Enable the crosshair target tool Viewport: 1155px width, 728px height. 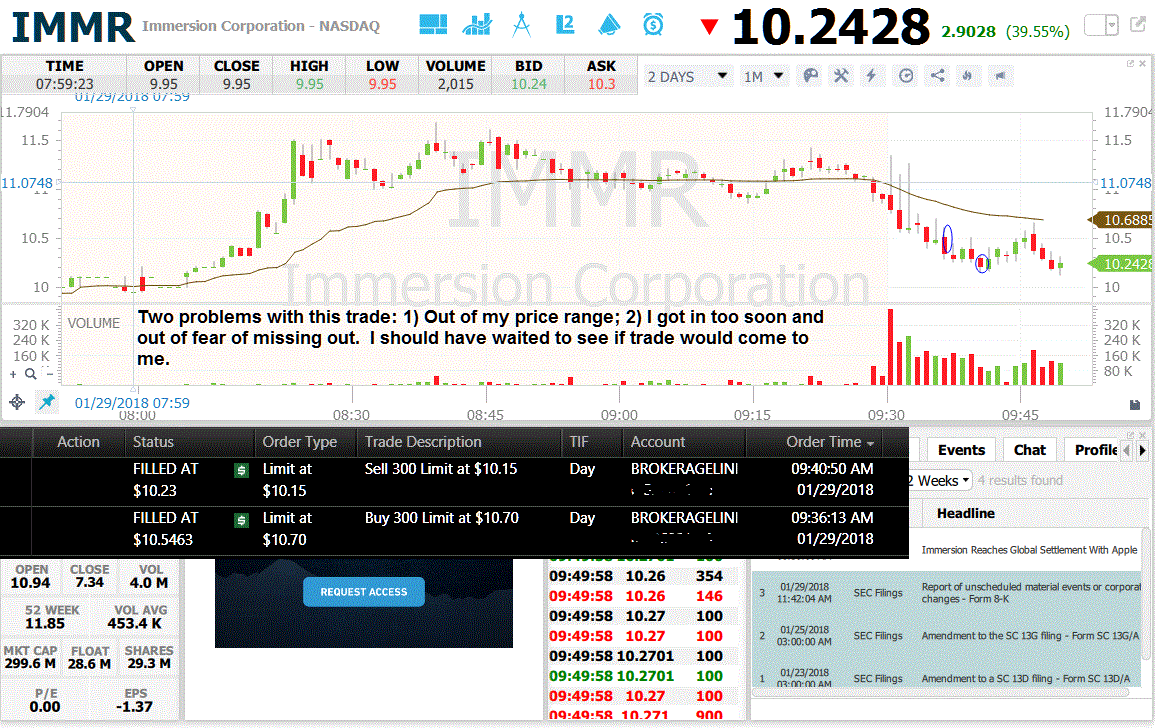pyautogui.click(x=17, y=402)
